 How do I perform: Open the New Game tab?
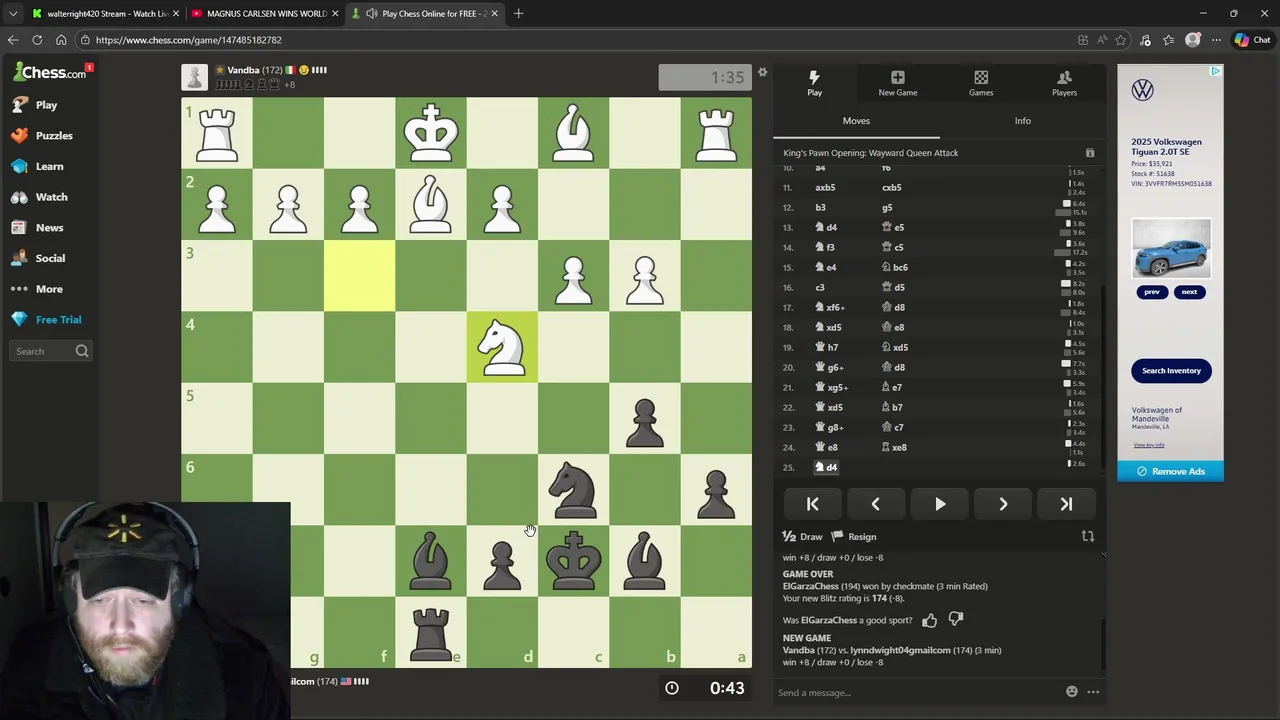coord(897,83)
